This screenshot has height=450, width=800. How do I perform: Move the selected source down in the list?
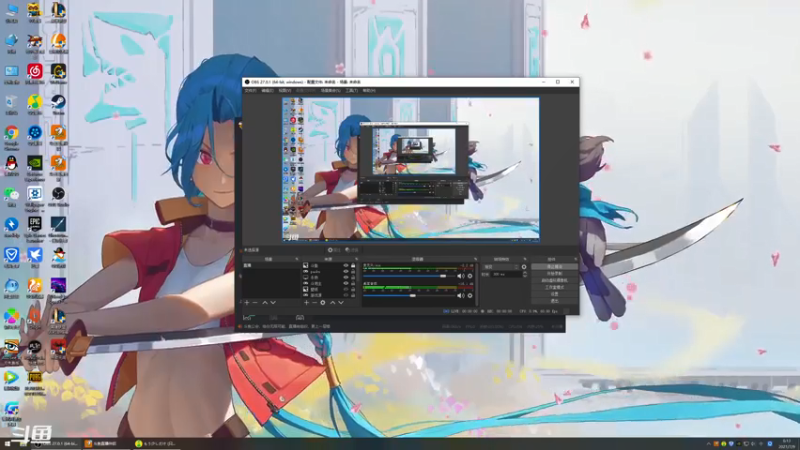pos(341,303)
